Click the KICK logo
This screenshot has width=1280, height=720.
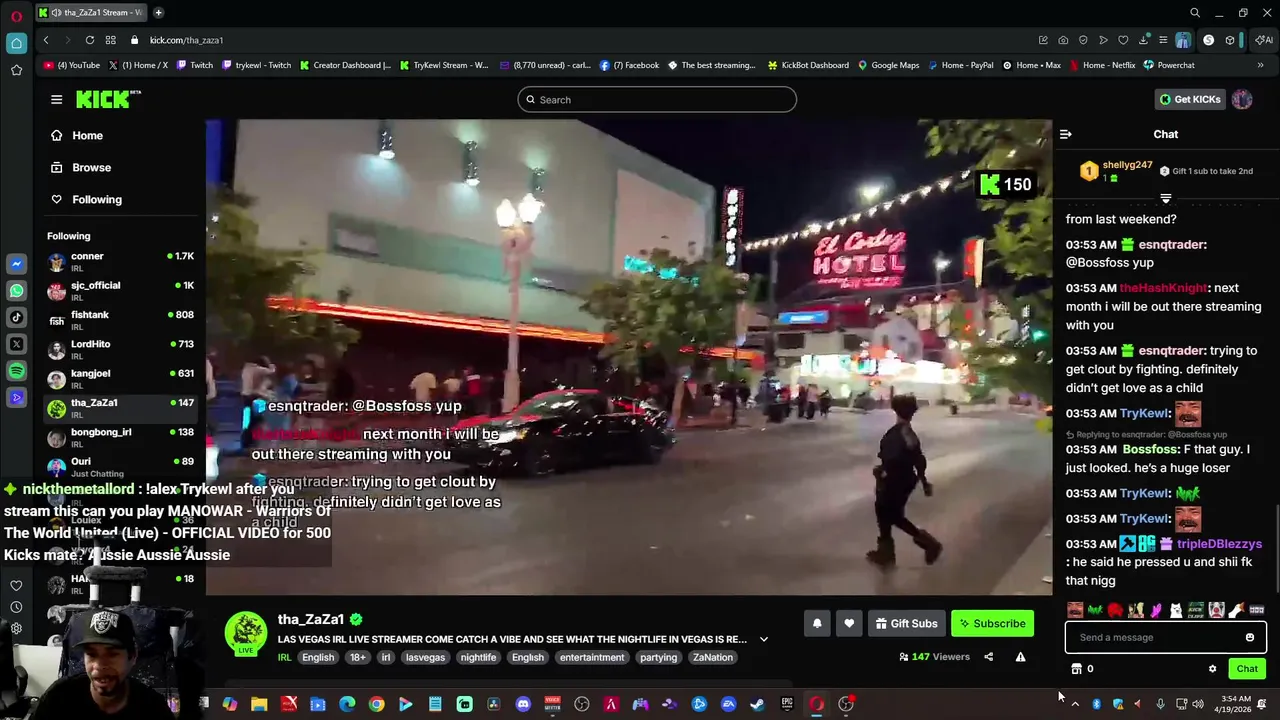(x=107, y=99)
